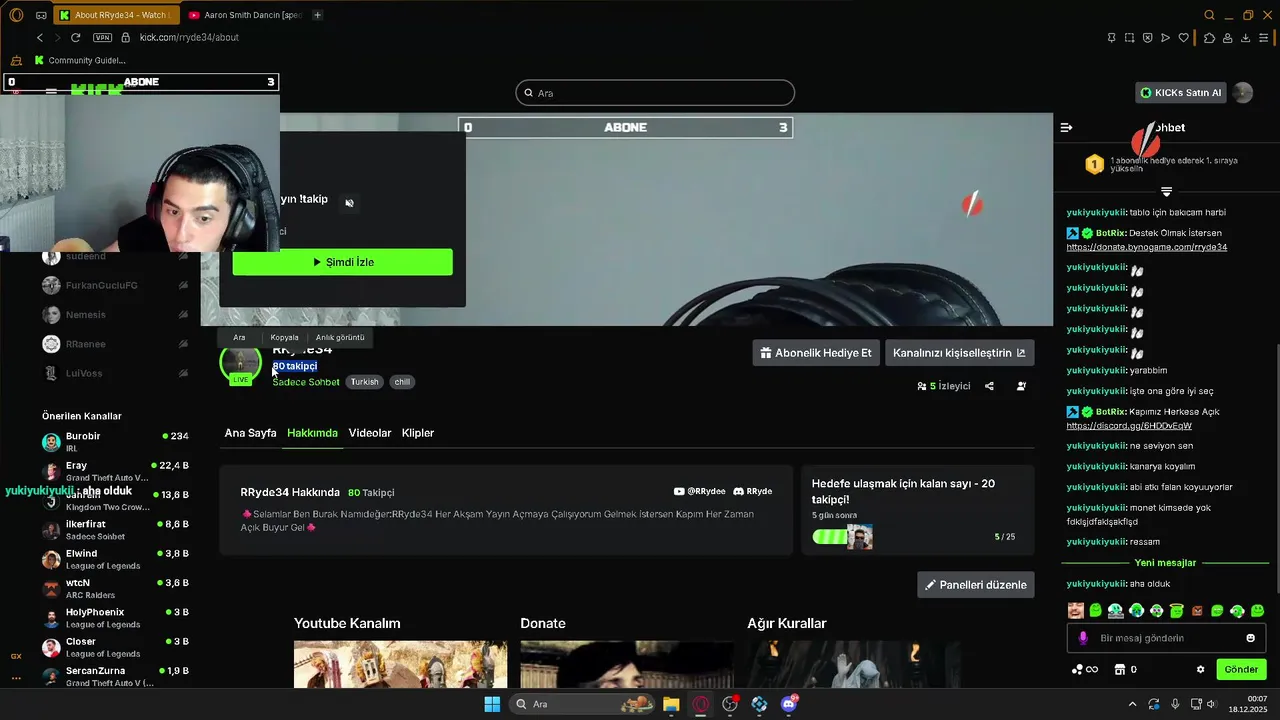1280x720 pixels.
Task: Open the ilkerfirat recommended channel
Action: tap(115, 530)
